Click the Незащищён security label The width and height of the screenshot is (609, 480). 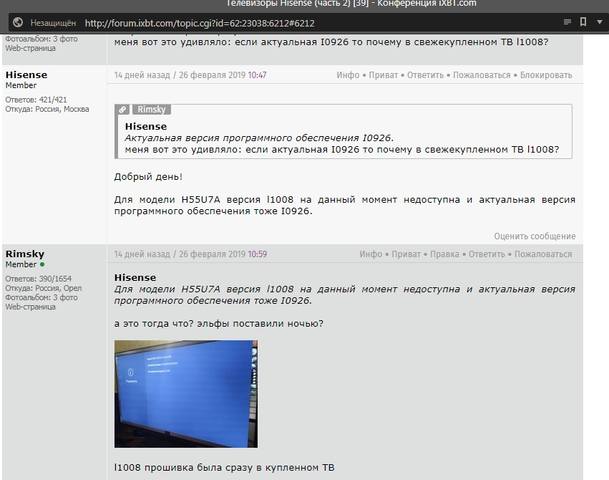pos(53,23)
